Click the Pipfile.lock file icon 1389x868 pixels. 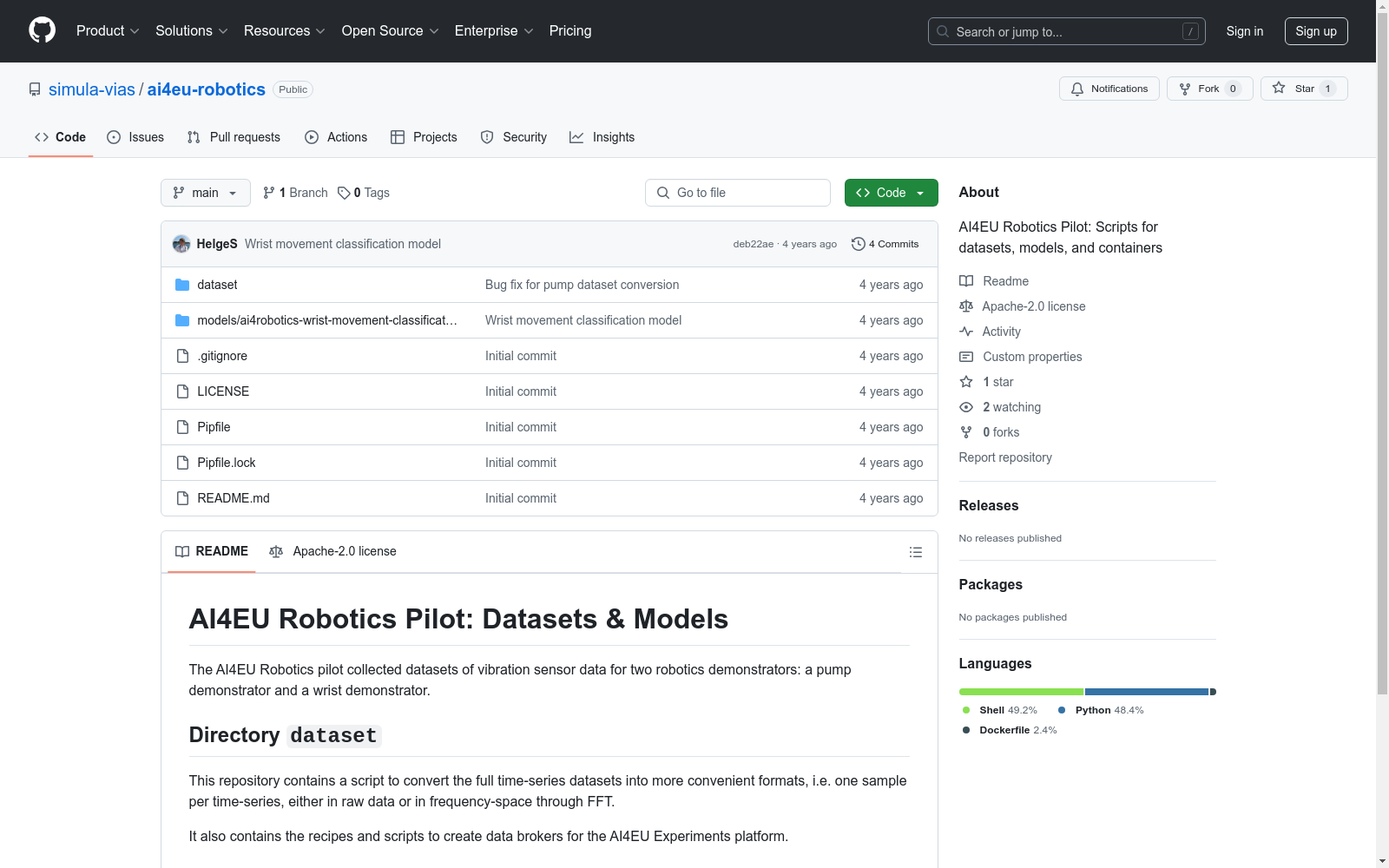point(182,463)
